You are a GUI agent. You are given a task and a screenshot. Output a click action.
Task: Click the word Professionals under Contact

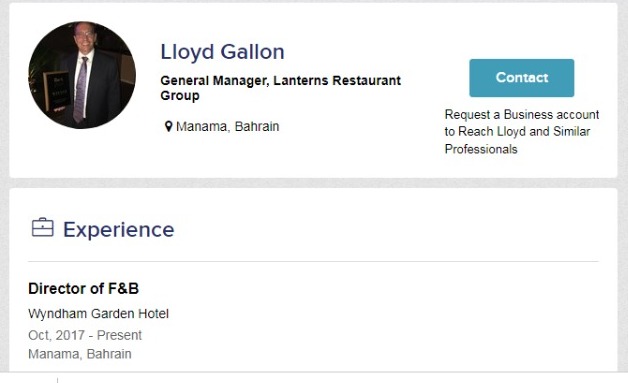tap(481, 149)
